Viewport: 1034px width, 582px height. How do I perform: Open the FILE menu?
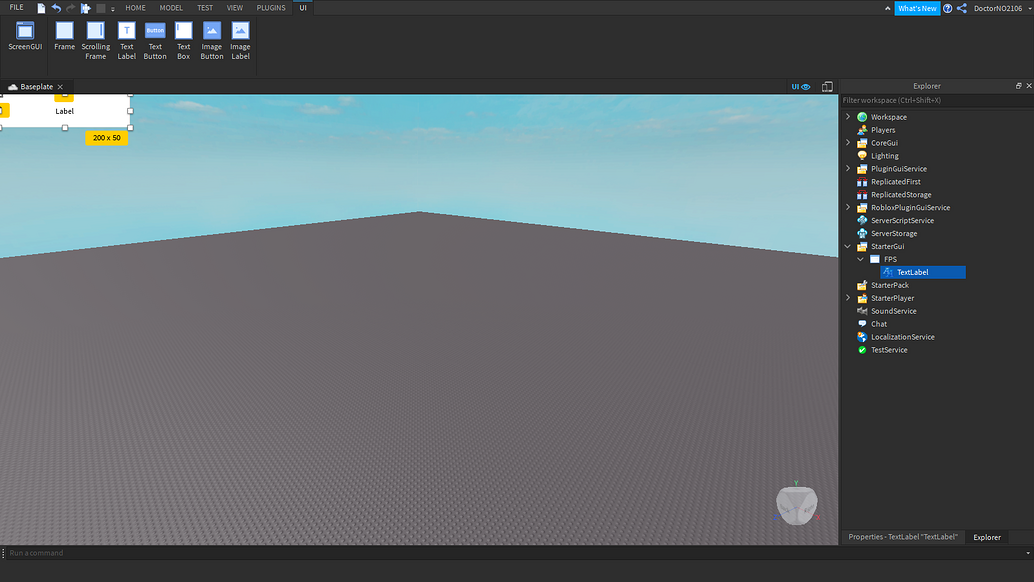15,7
